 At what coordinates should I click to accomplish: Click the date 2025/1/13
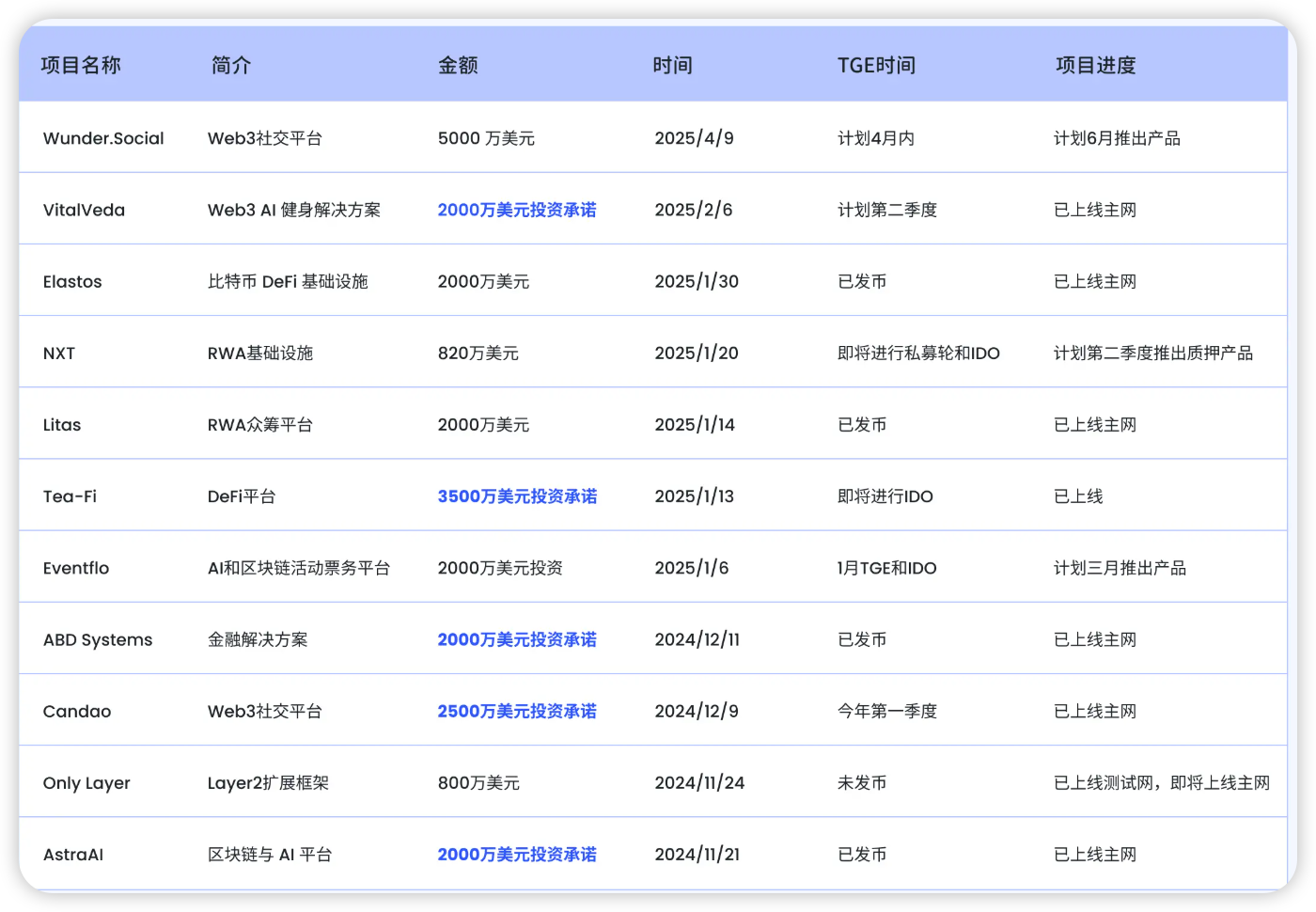(x=695, y=496)
